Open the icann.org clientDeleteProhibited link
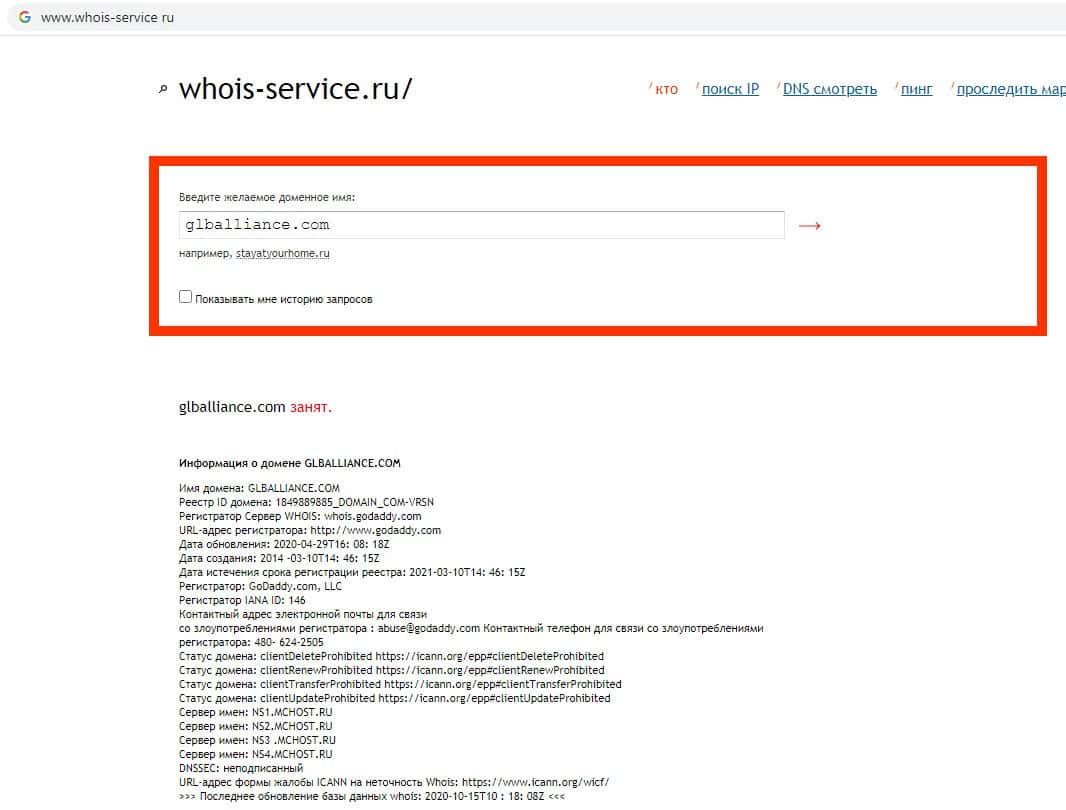 pos(489,656)
